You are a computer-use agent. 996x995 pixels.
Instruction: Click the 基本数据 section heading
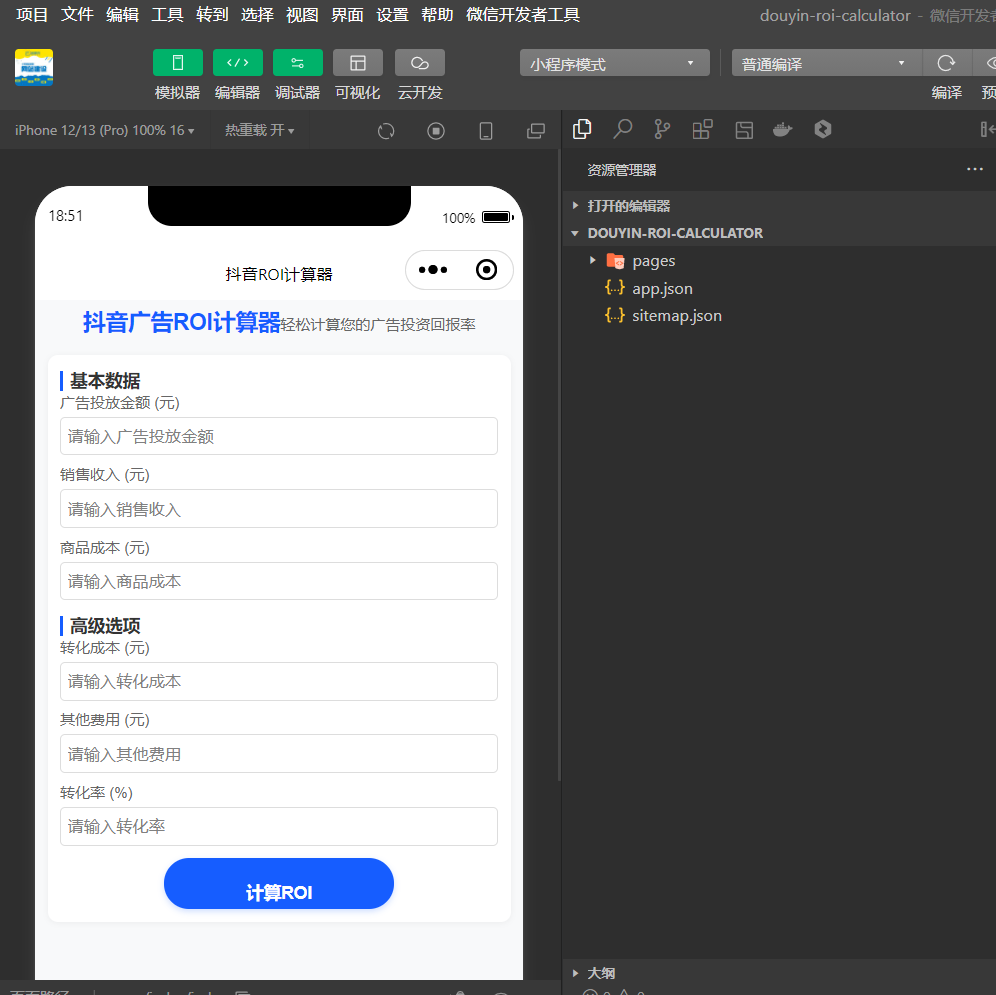[105, 381]
